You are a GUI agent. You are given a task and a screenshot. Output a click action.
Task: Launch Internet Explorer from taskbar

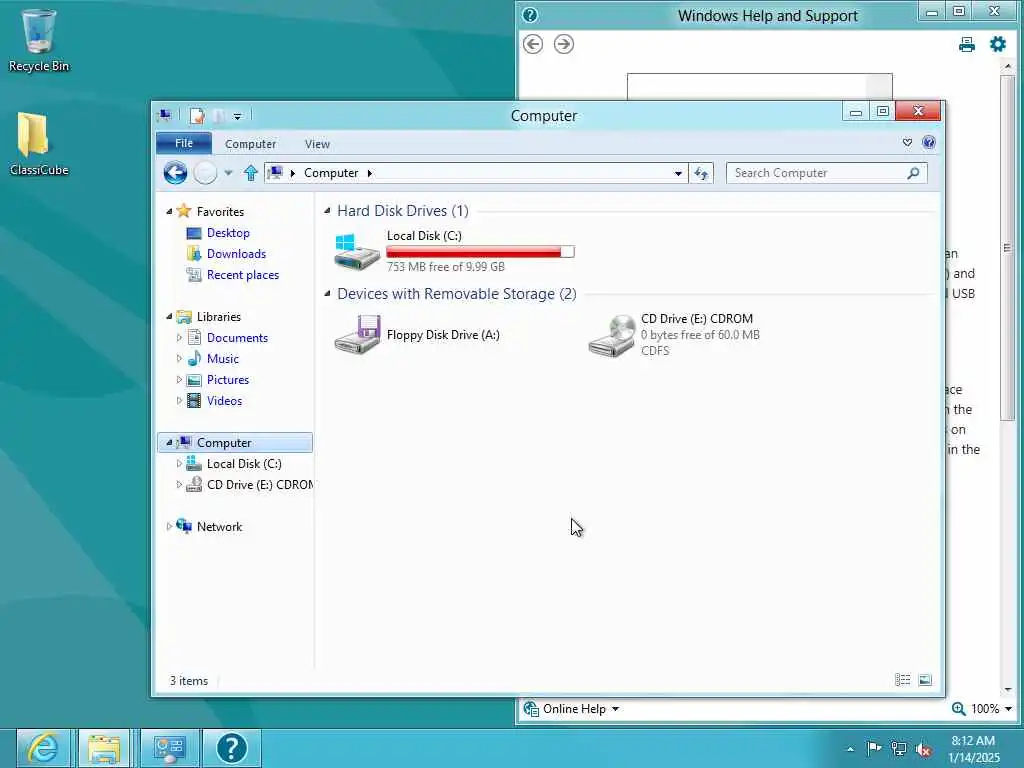point(43,748)
